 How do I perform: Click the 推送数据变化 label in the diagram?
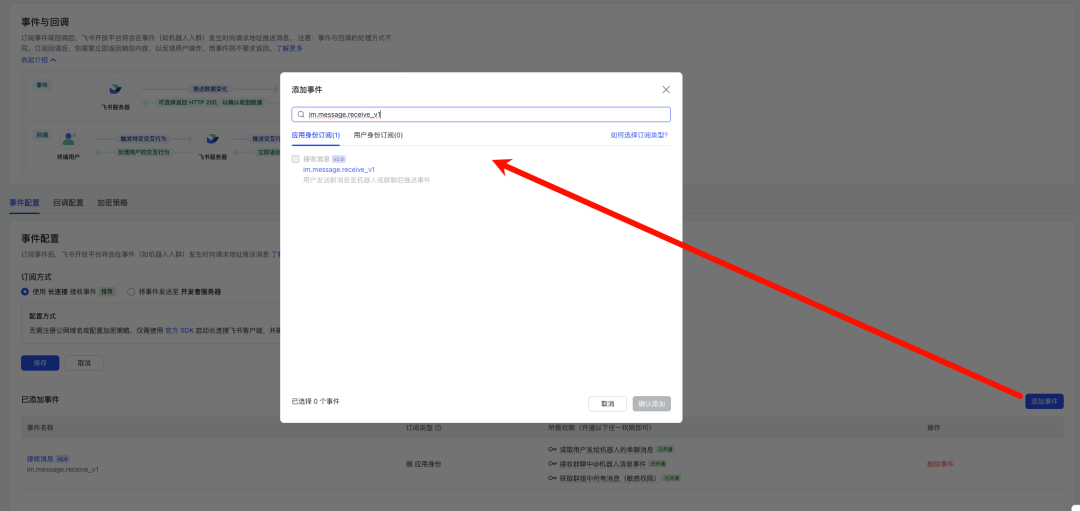pos(209,90)
